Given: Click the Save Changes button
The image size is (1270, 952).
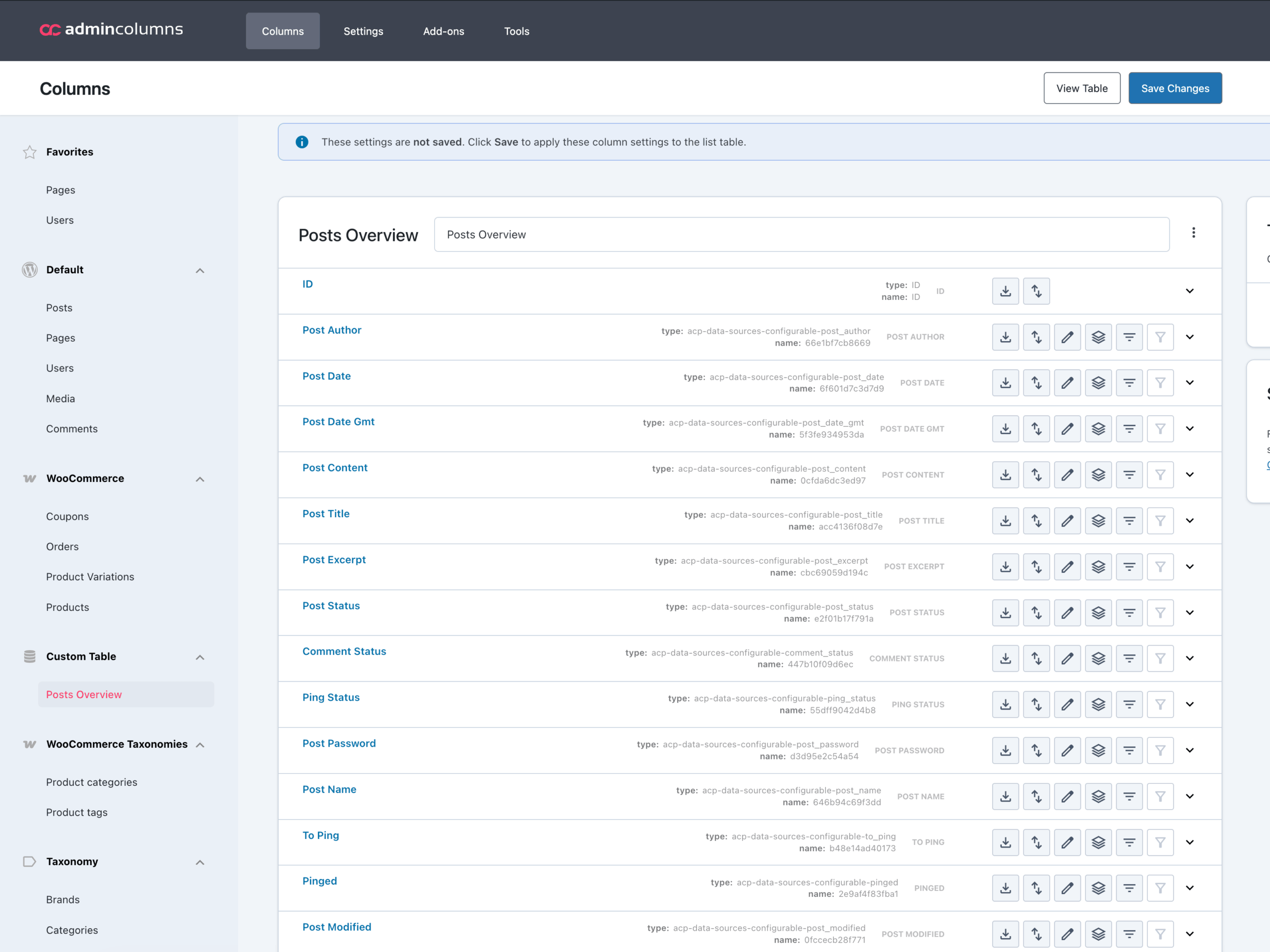Looking at the screenshot, I should [1175, 88].
